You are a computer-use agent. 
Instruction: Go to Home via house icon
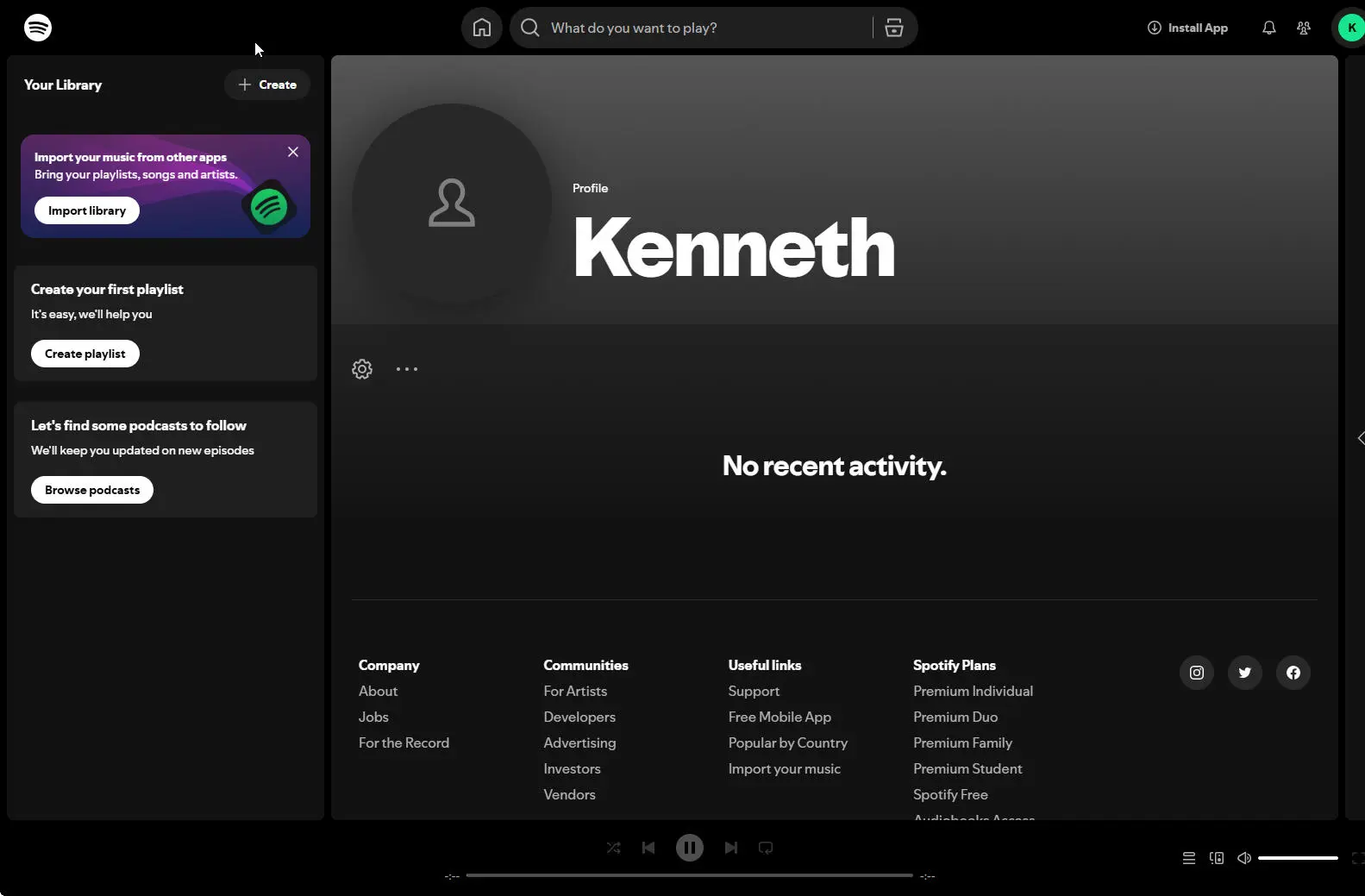(x=482, y=28)
